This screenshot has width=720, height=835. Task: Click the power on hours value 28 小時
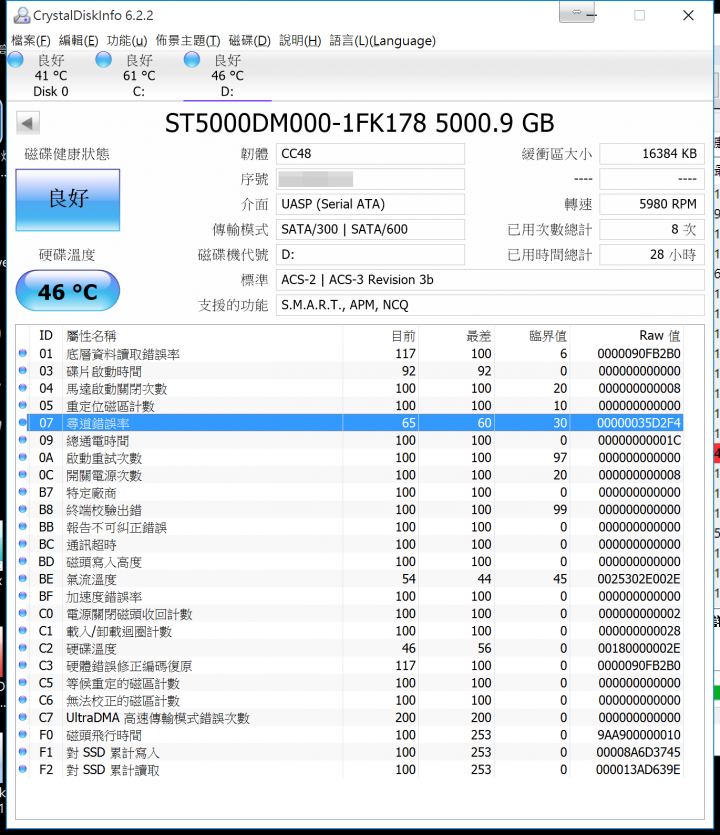coord(652,255)
